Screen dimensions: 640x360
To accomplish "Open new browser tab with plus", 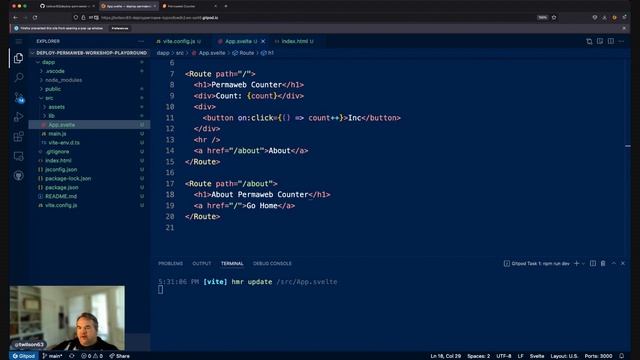I will [226, 6].
